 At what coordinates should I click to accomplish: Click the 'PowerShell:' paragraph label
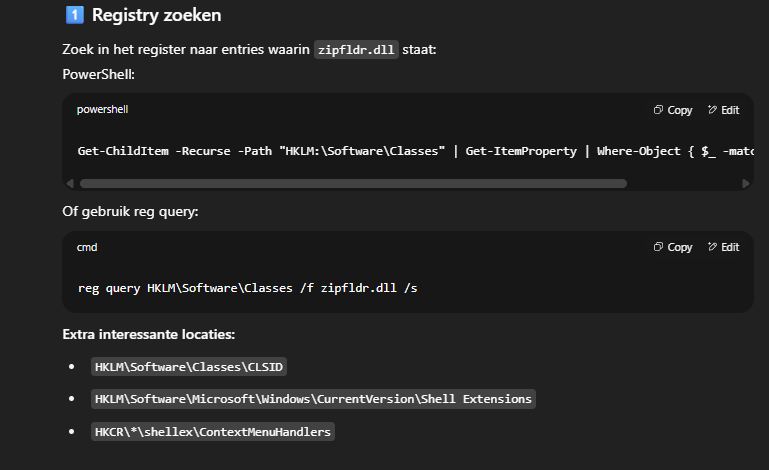99,75
